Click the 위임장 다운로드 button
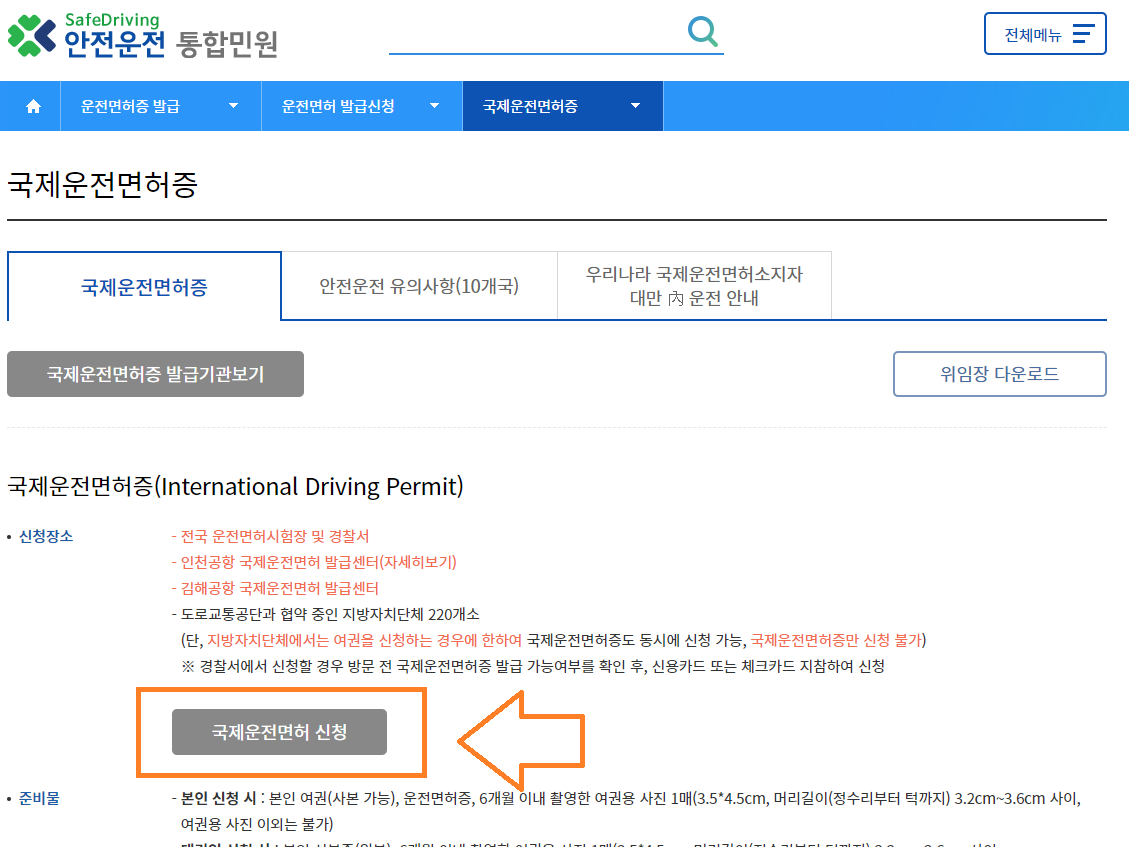 click(999, 373)
